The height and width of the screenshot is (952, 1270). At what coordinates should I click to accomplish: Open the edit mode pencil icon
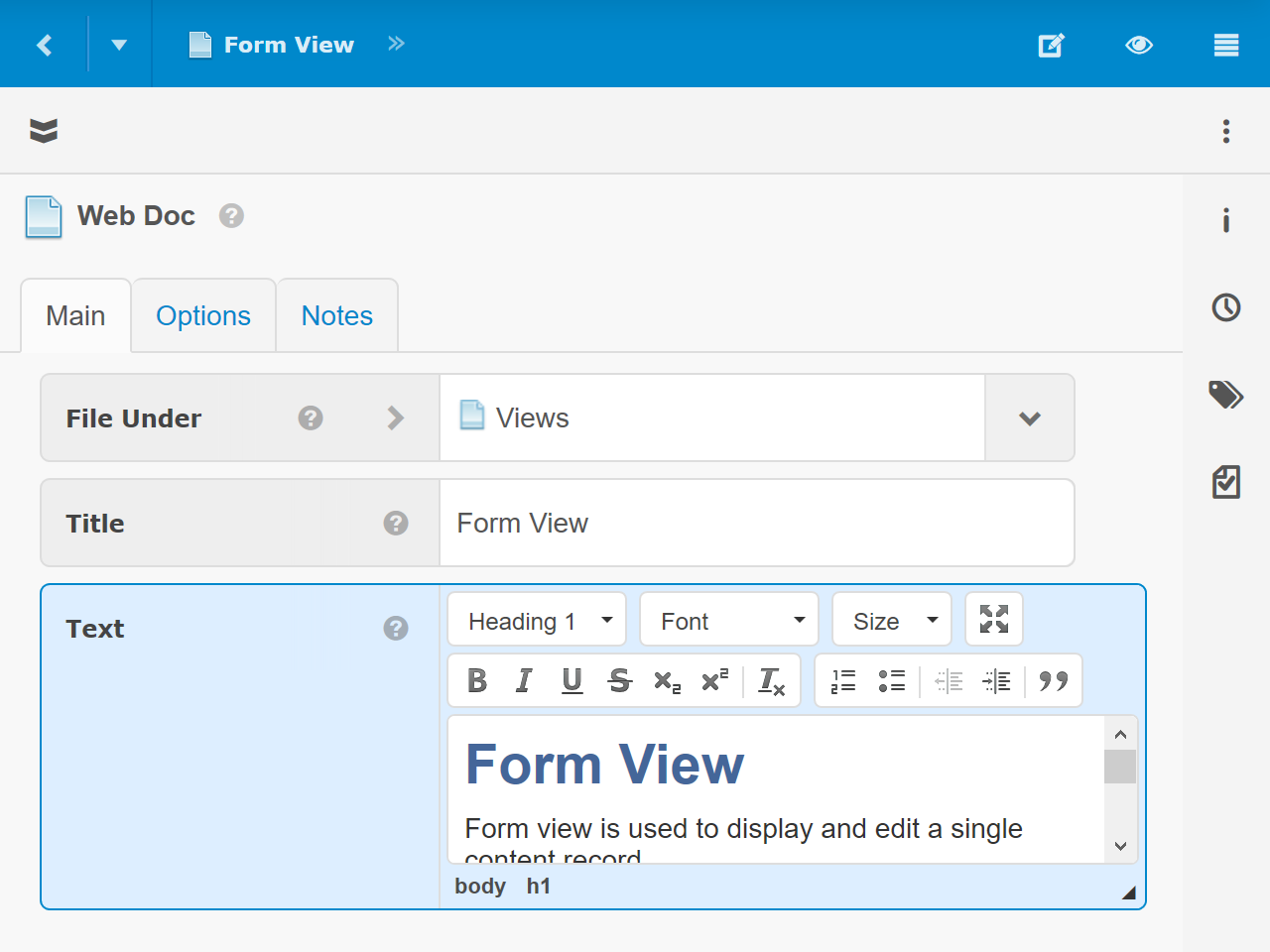coord(1051,45)
